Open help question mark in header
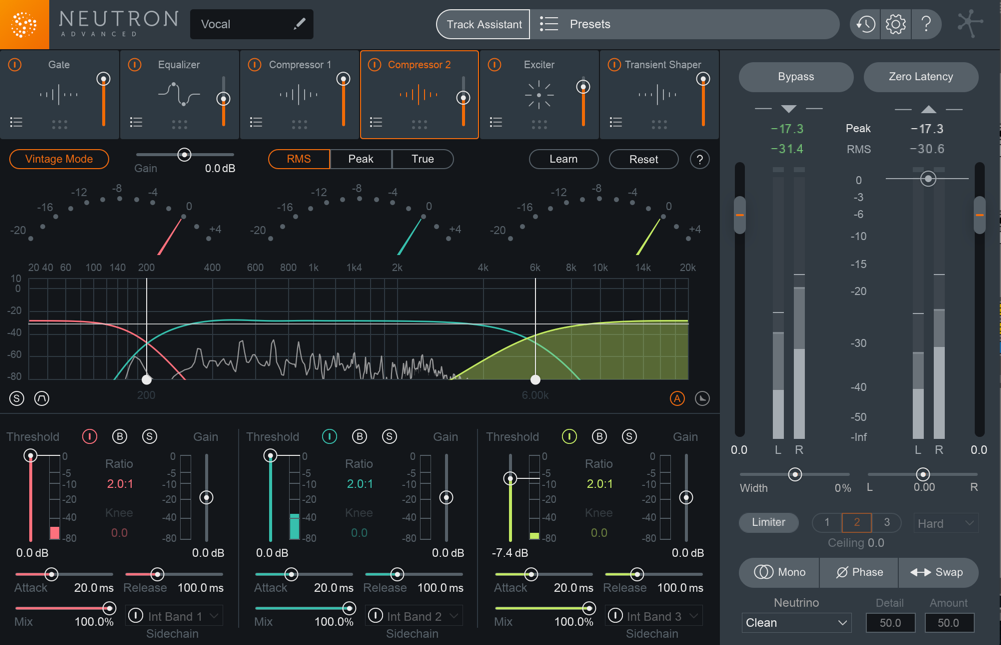Image resolution: width=1001 pixels, height=645 pixels. (926, 24)
